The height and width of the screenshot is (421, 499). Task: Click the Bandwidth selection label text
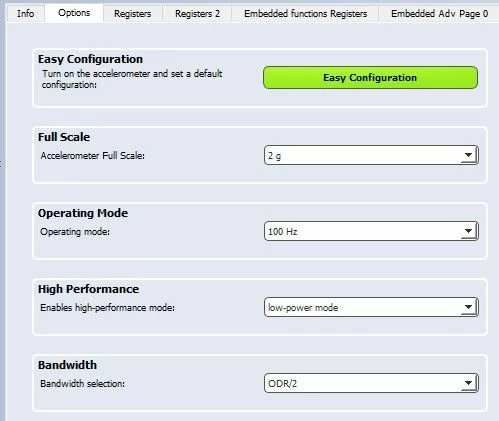pyautogui.click(x=82, y=384)
